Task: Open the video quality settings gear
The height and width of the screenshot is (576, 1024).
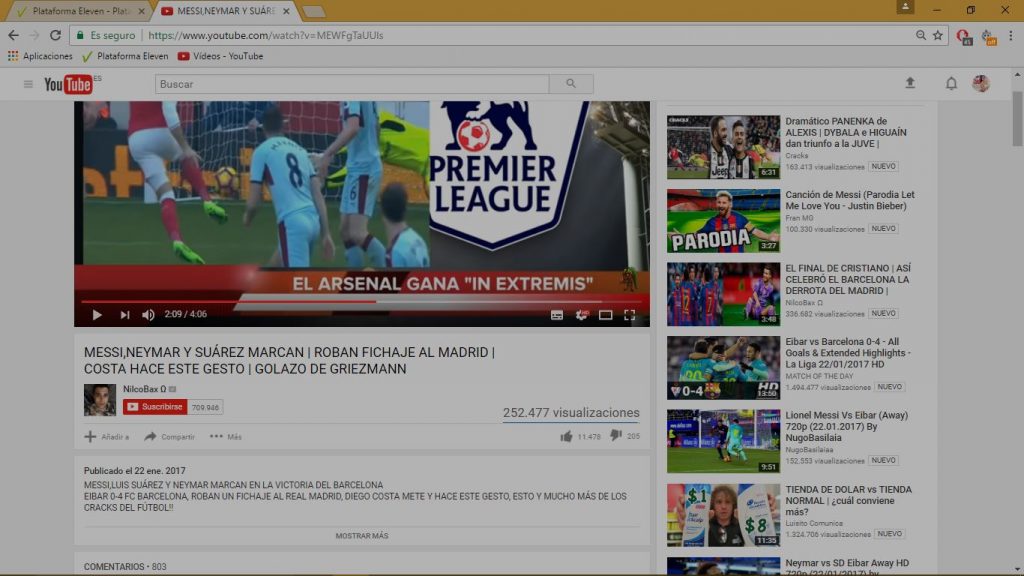Action: click(x=580, y=314)
